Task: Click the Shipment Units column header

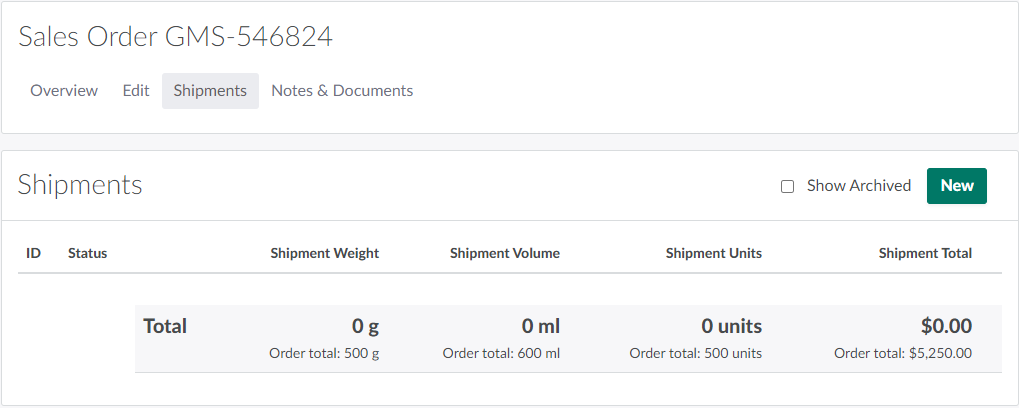Action: (713, 253)
